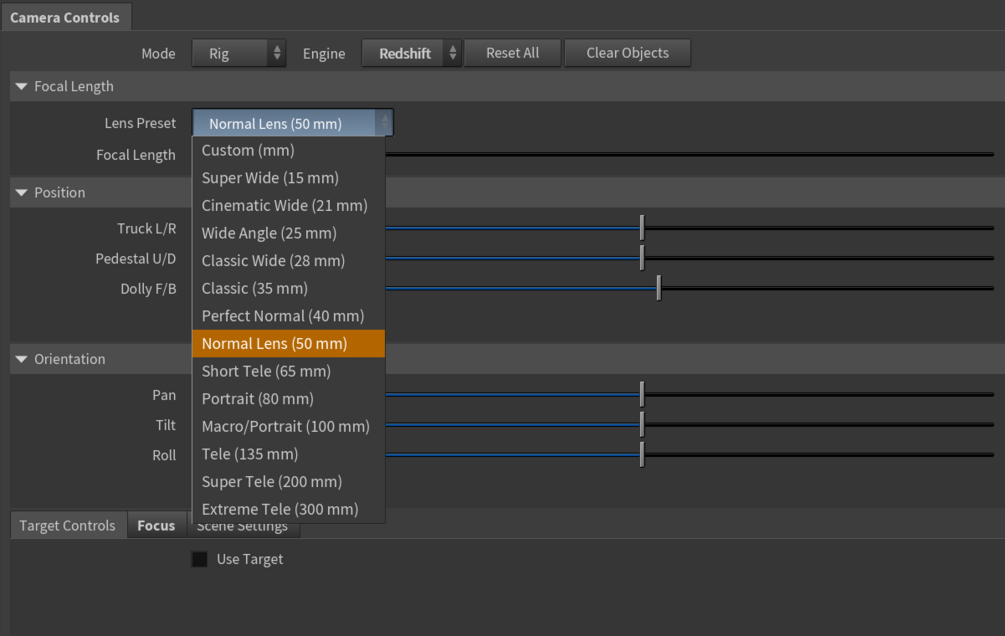Select Custom (mm) from the list
Viewport: 1005px width, 636px height.
247,151
